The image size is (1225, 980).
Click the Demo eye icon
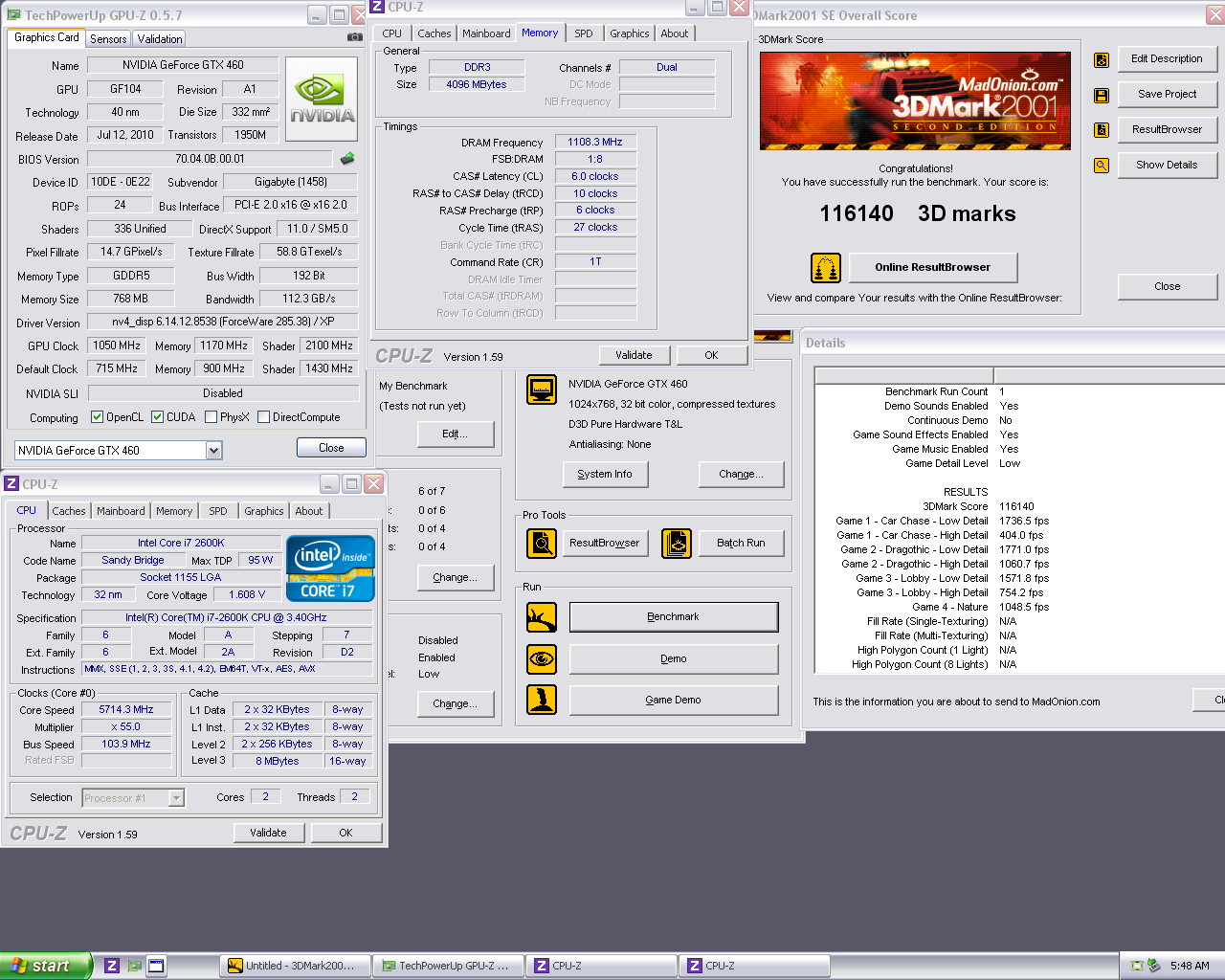coord(542,659)
